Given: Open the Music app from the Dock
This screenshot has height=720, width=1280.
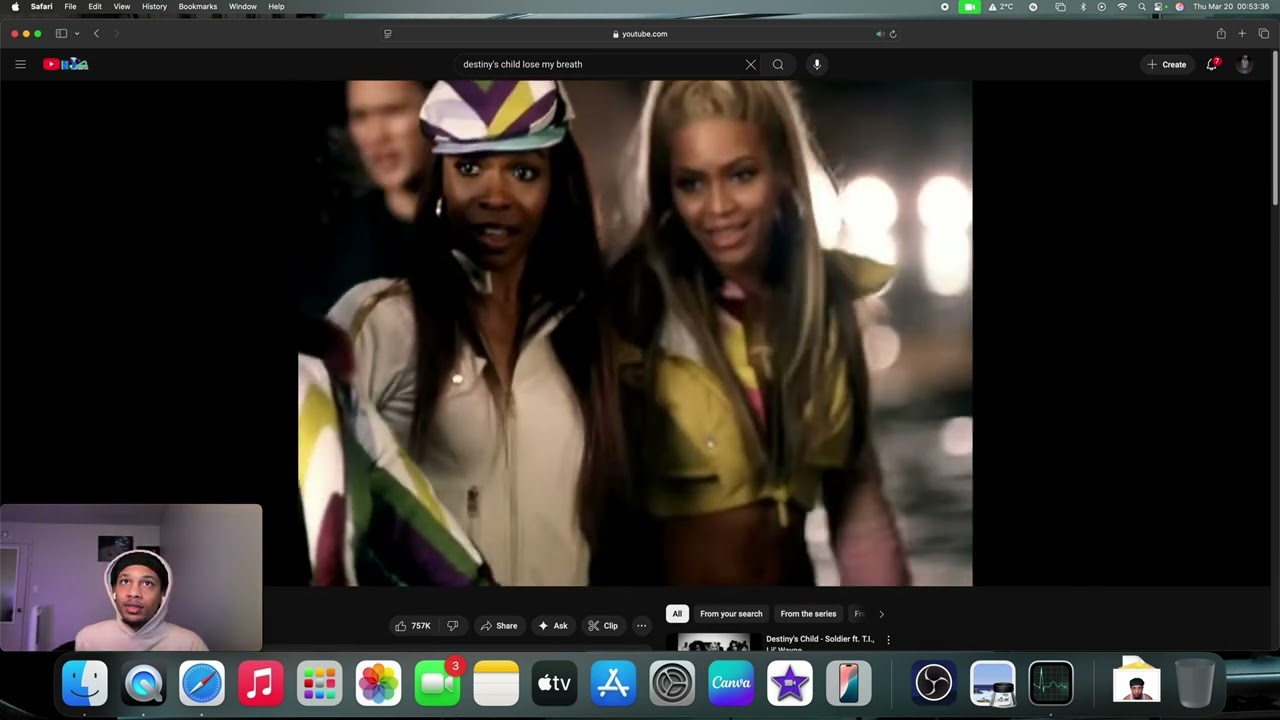Looking at the screenshot, I should tap(261, 684).
